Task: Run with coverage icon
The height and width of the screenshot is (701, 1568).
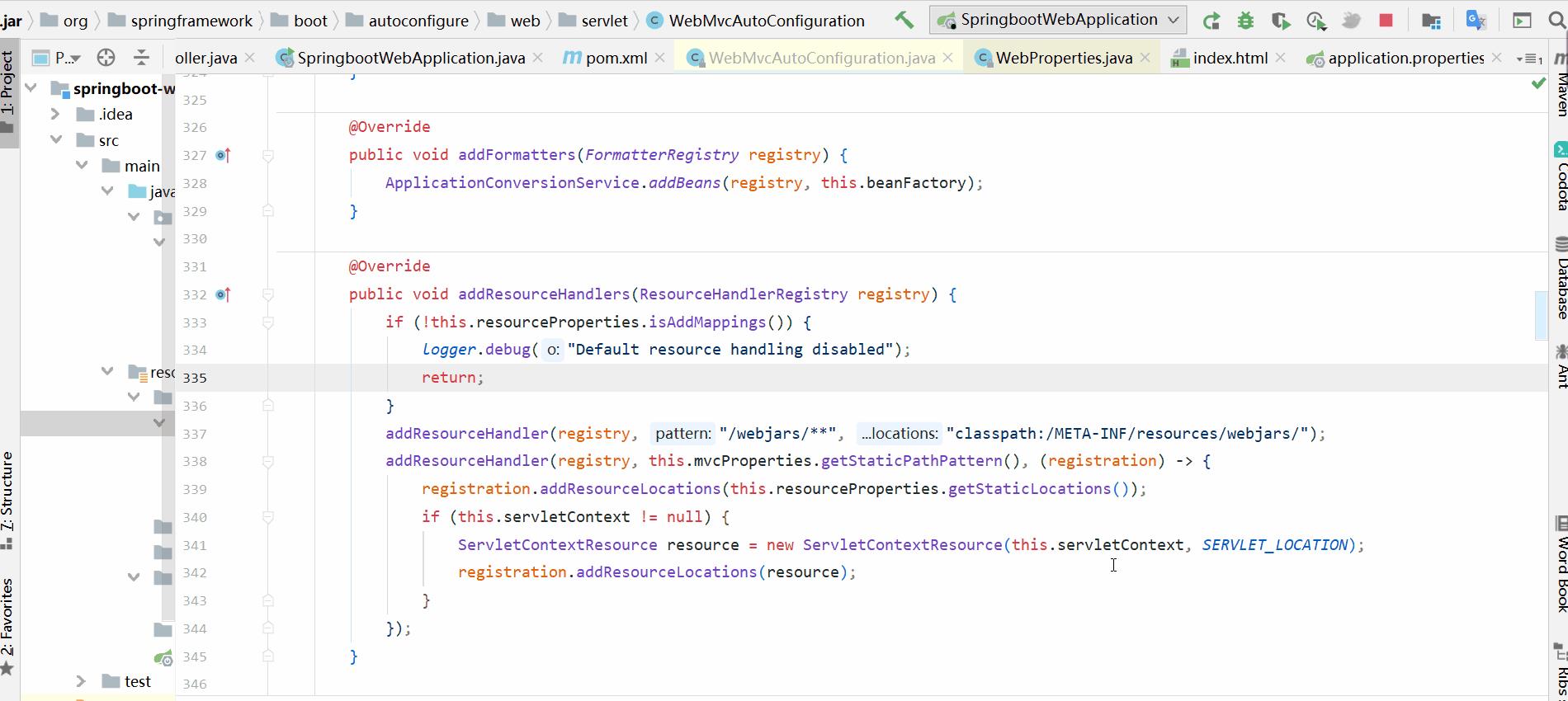Action: pyautogui.click(x=1281, y=21)
